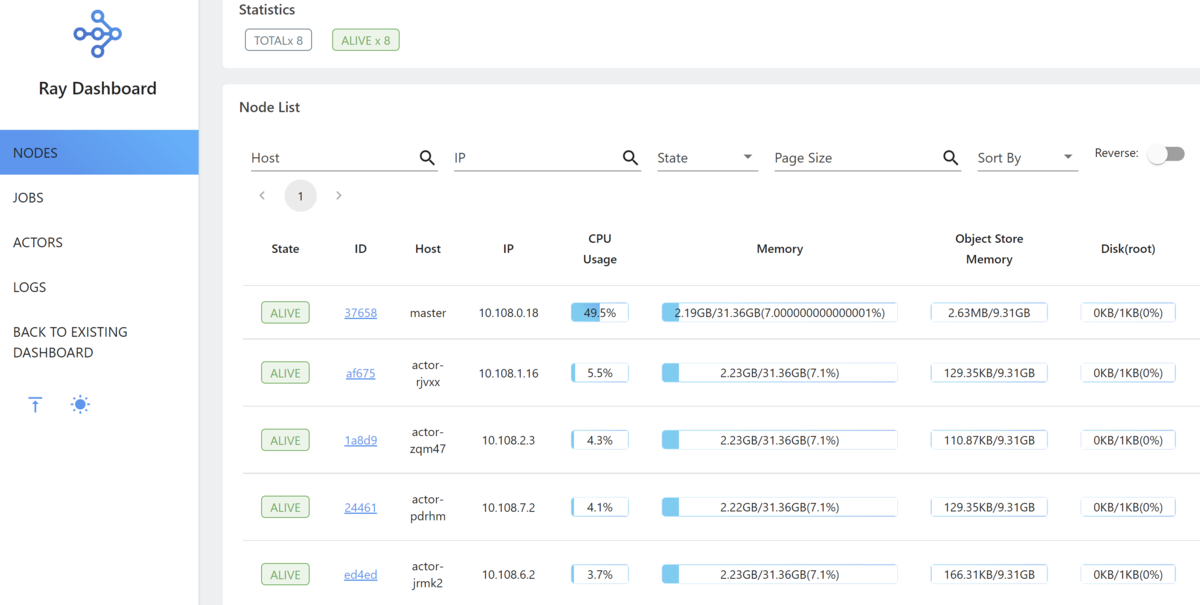1200x605 pixels.
Task: Click the 4.1% CPU usage value
Action: point(600,507)
